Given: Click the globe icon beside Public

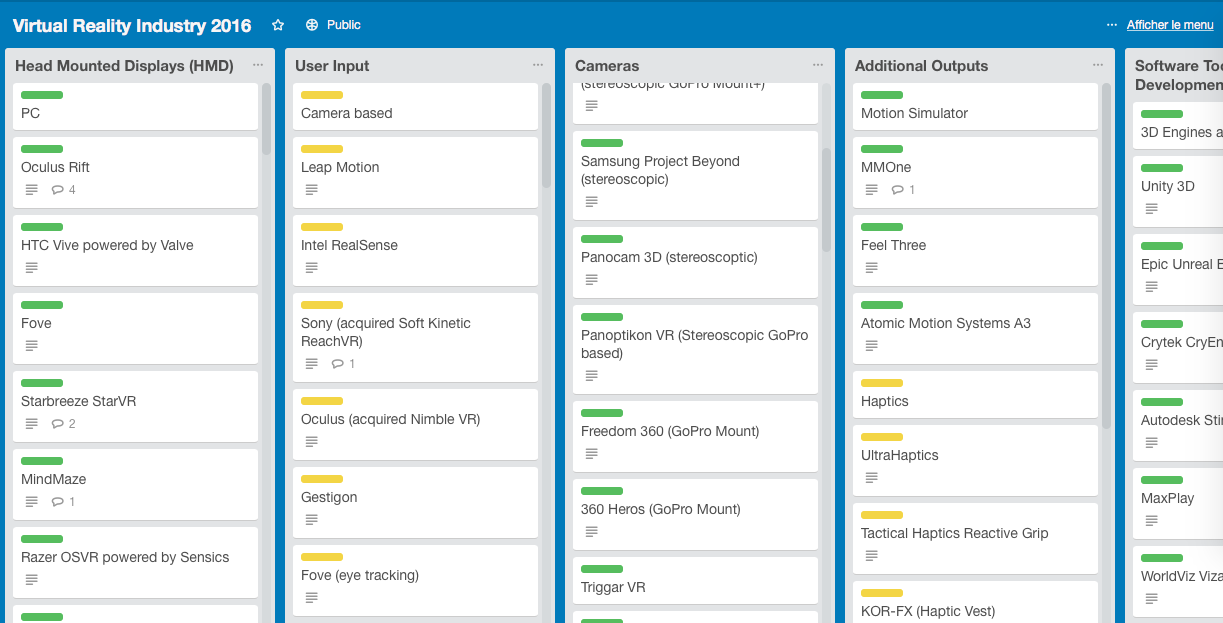Looking at the screenshot, I should coord(312,25).
